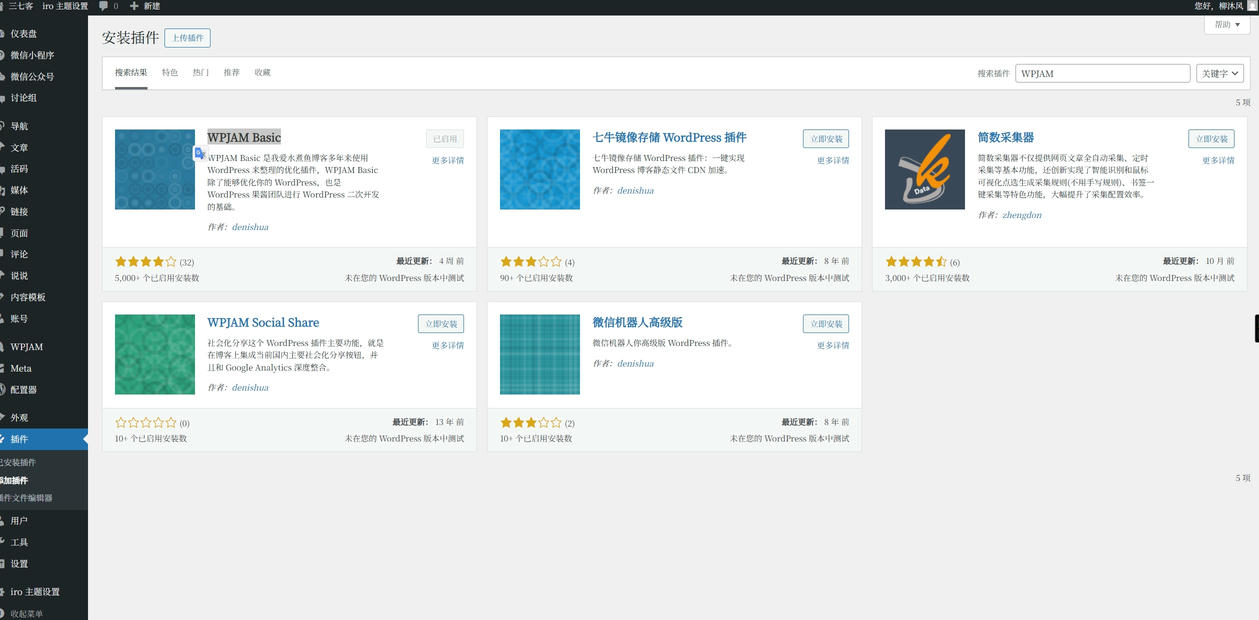Install the 微信机器人高级版 plugin
This screenshot has width=1259, height=620.
pos(826,324)
